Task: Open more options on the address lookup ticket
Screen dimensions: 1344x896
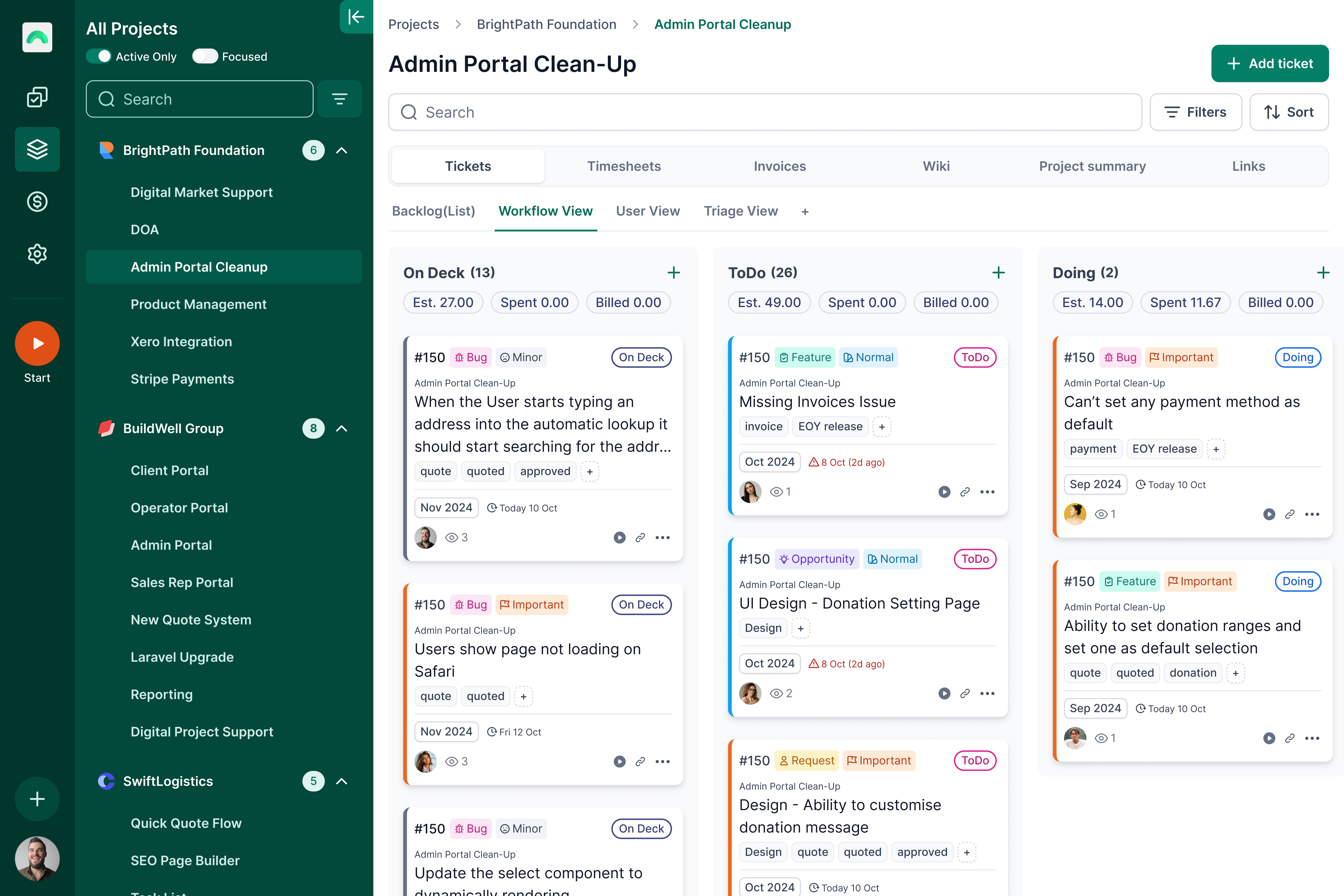Action: point(662,538)
